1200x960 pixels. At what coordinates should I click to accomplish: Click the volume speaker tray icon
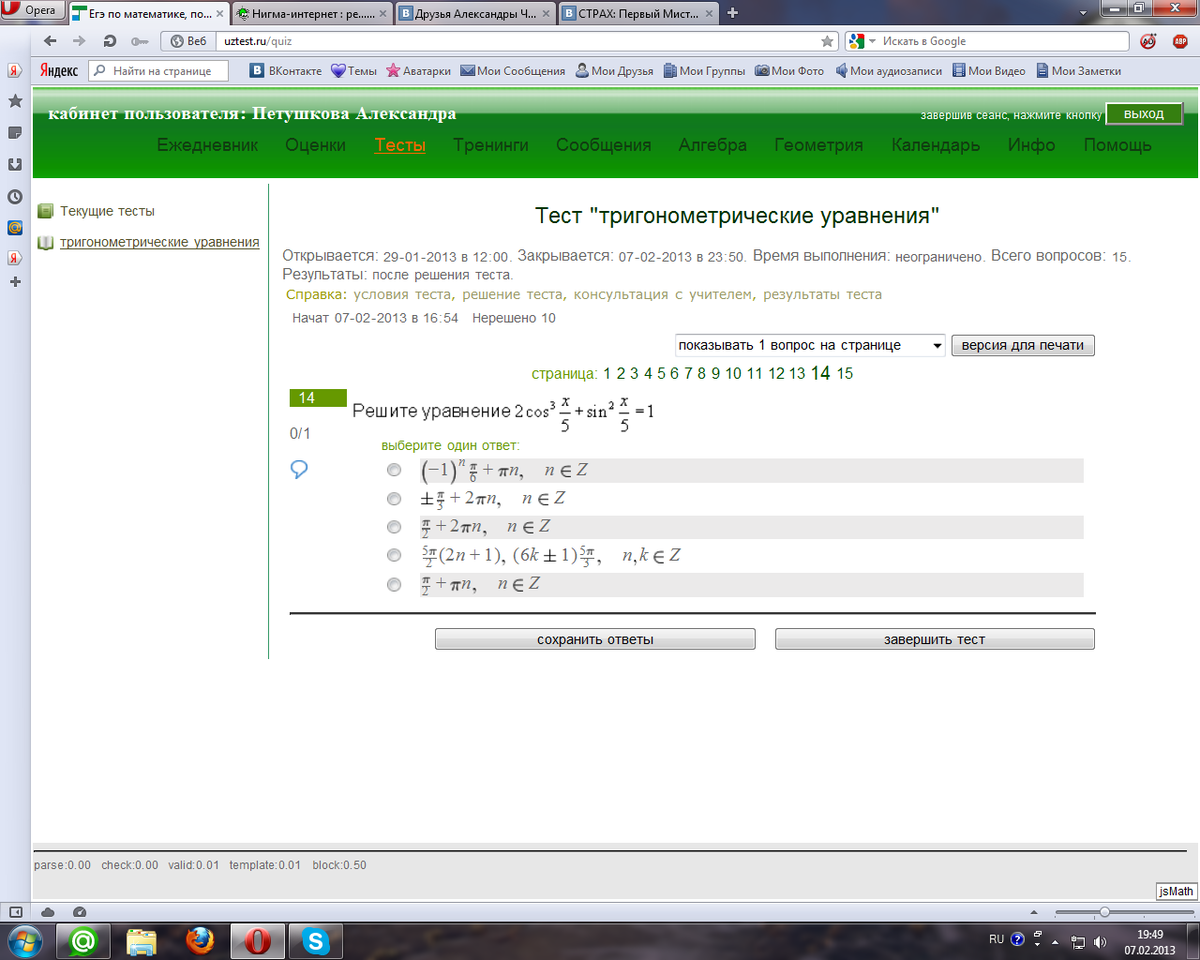(1101, 941)
